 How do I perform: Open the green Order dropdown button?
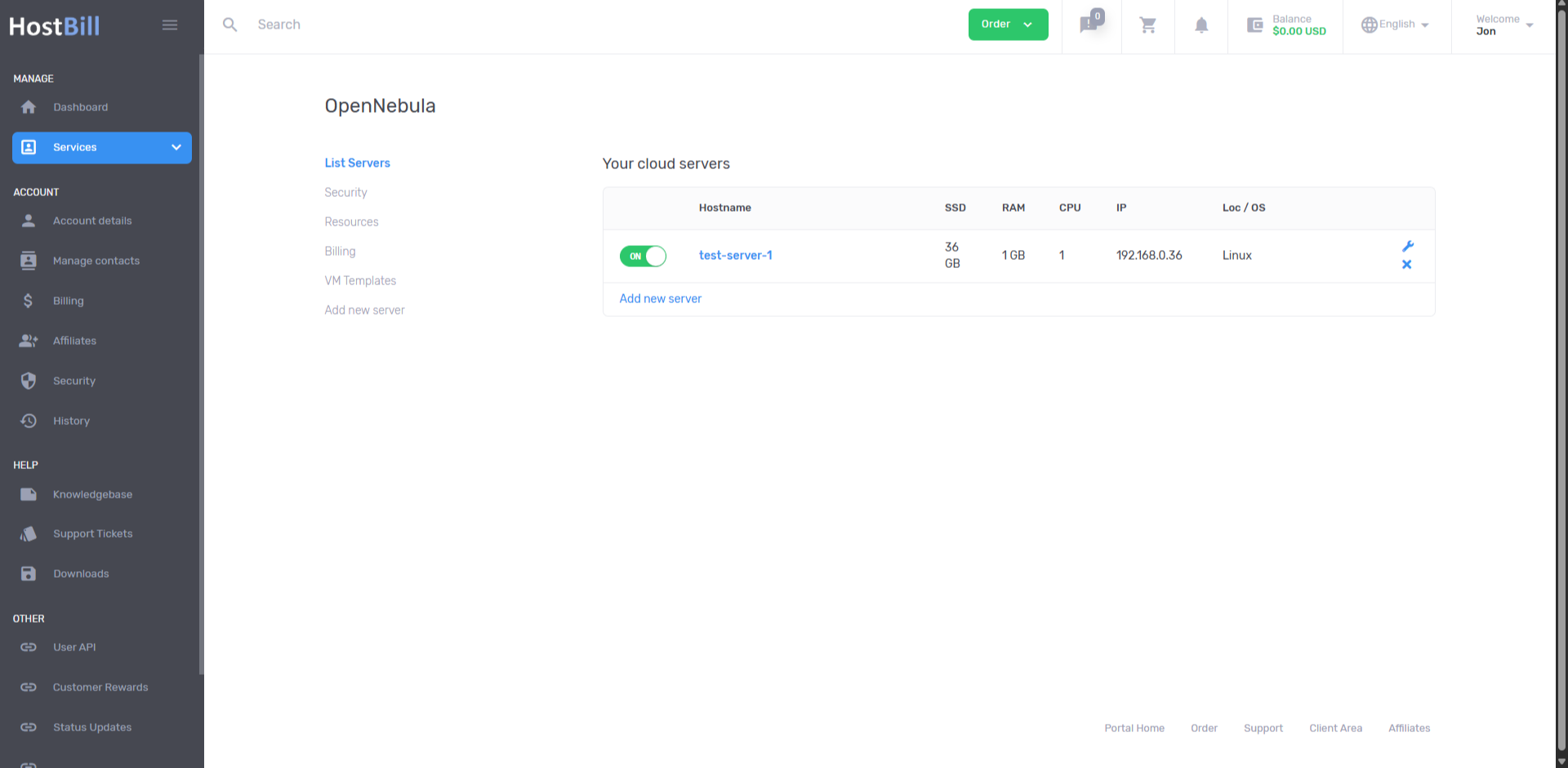tap(1008, 25)
